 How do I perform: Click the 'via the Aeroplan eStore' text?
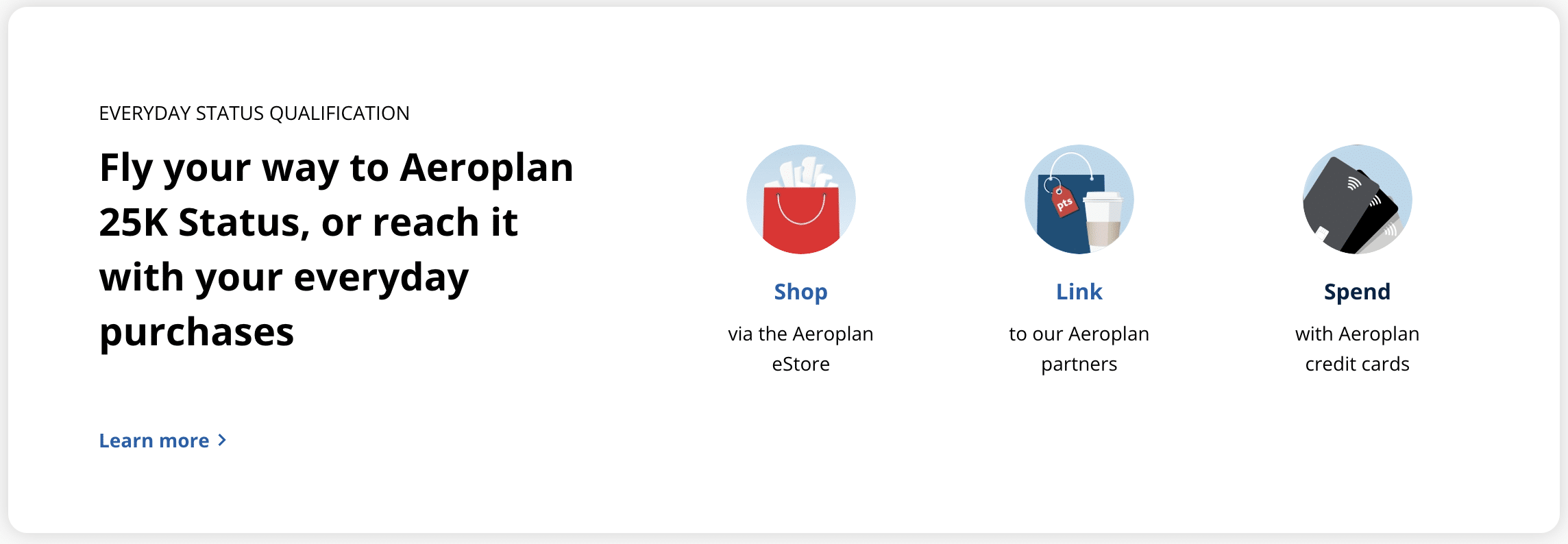click(800, 349)
